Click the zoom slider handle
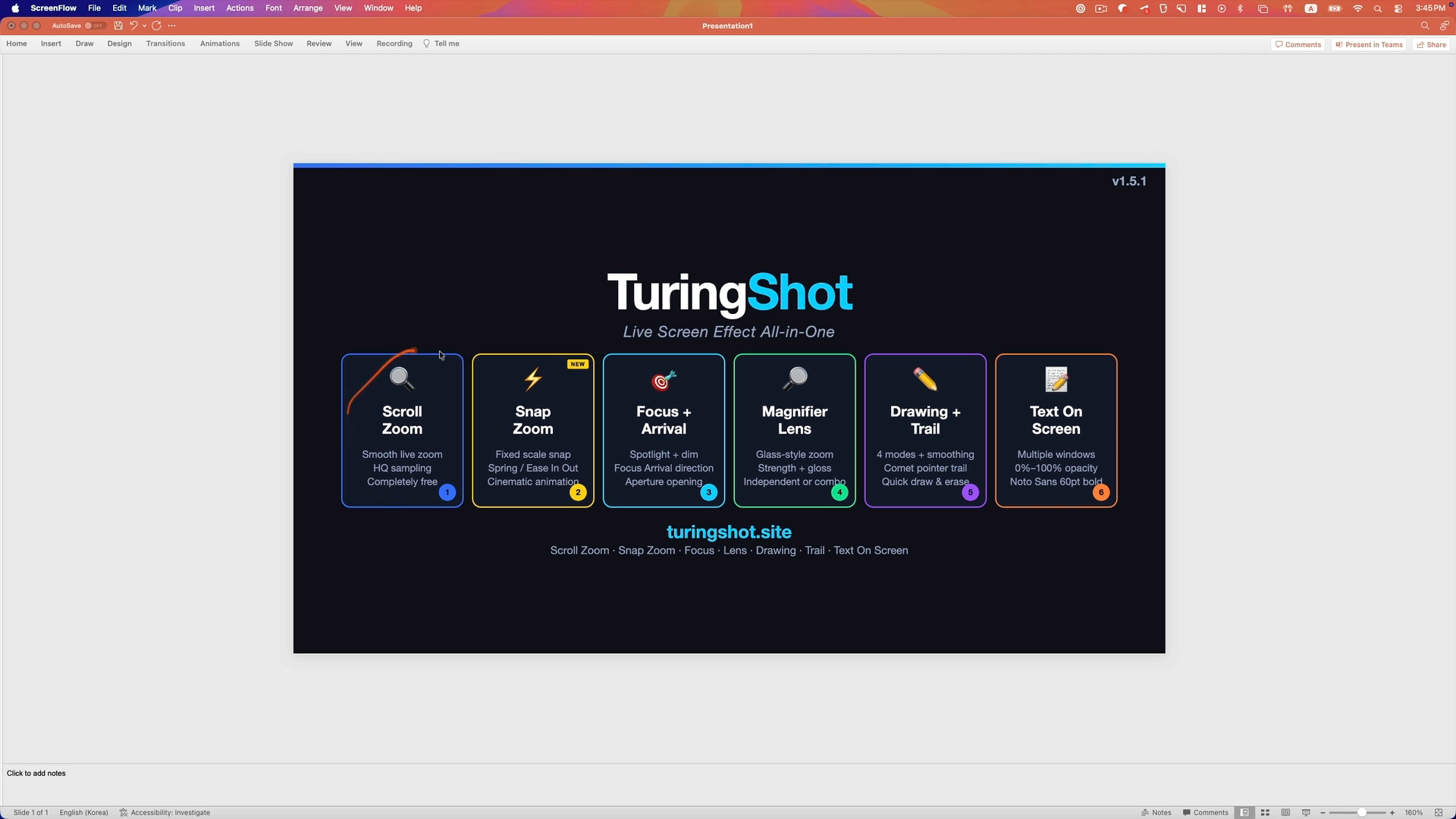Viewport: 1456px width, 819px height. [1362, 812]
